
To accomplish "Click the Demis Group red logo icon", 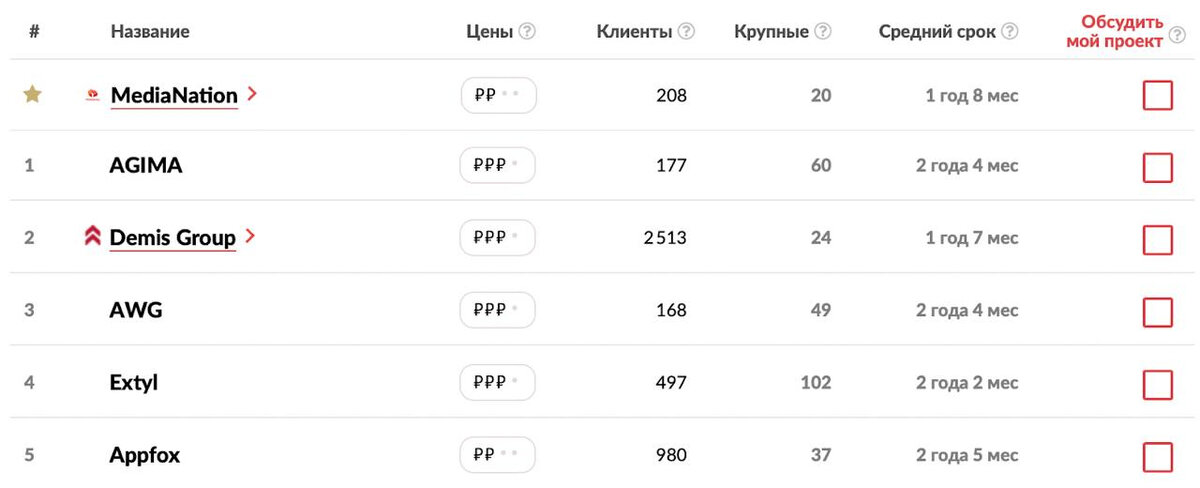I will pyautogui.click(x=93, y=237).
